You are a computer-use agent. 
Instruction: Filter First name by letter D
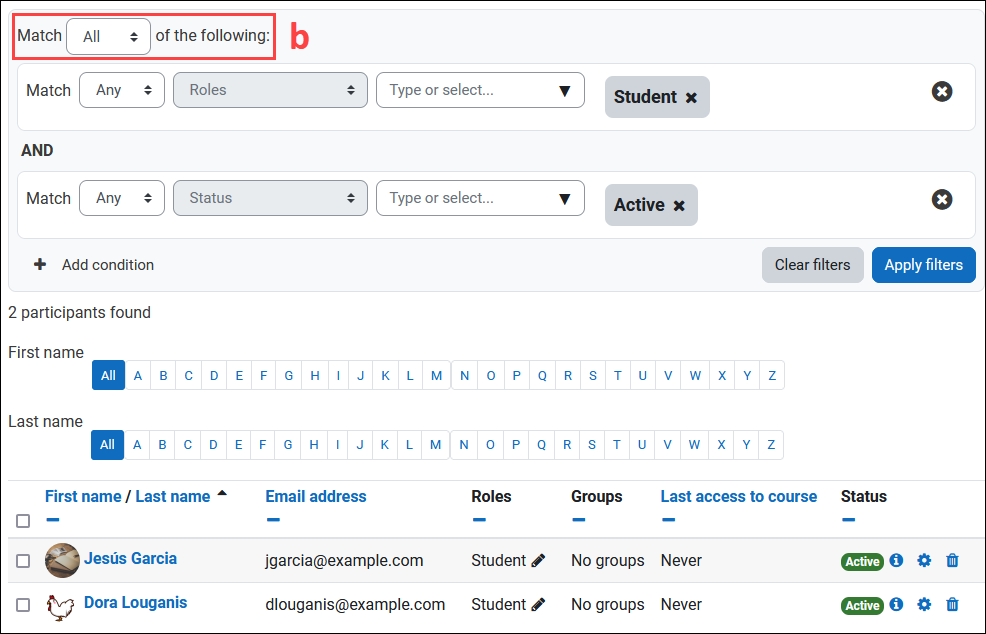(x=214, y=375)
